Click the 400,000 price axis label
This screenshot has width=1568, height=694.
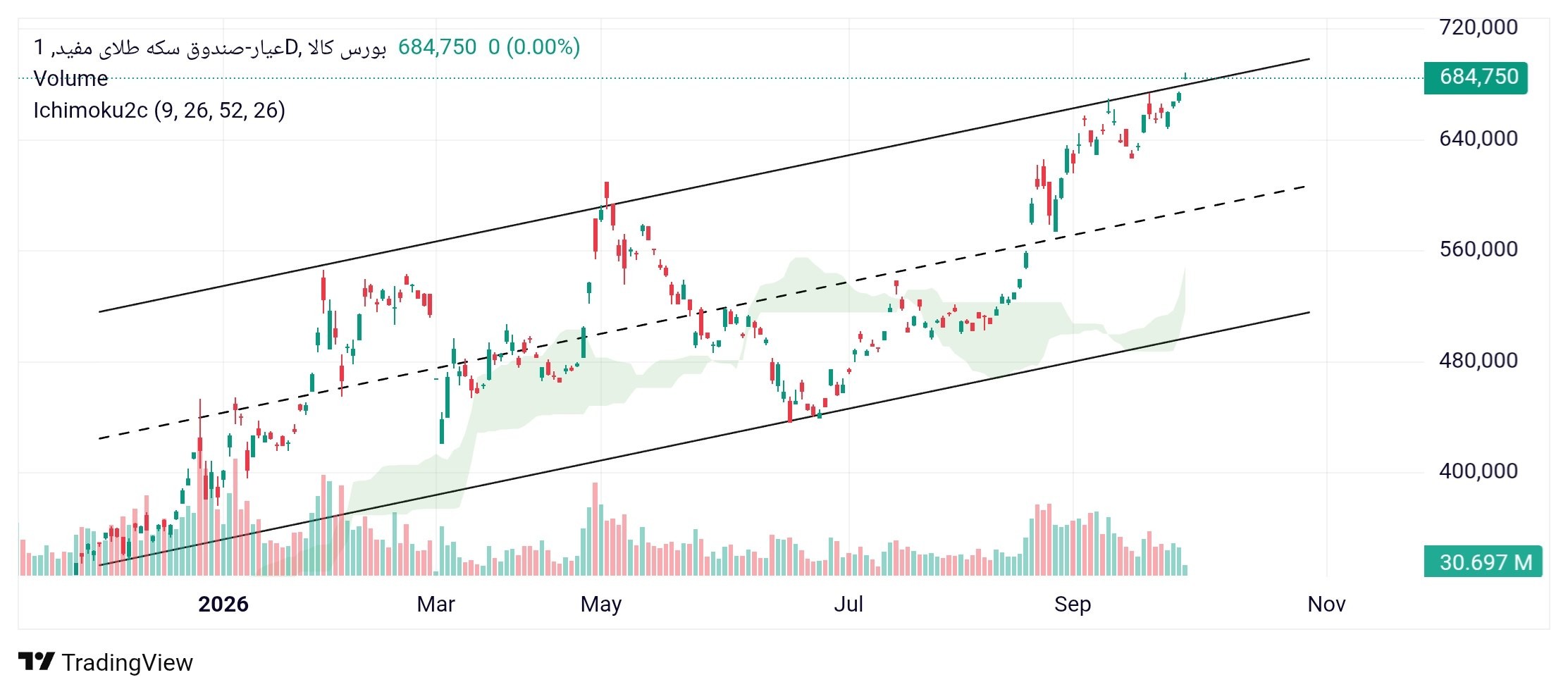(1479, 471)
